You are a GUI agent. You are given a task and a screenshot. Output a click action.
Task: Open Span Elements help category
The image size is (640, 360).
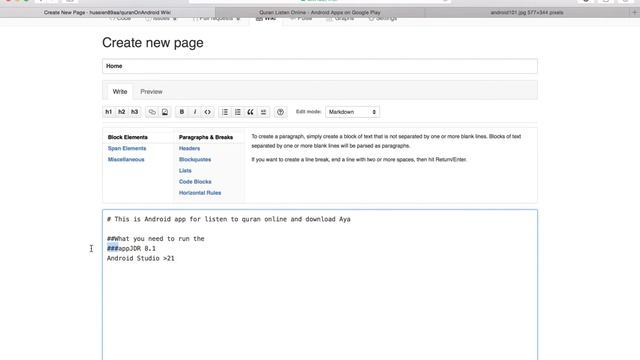point(127,148)
